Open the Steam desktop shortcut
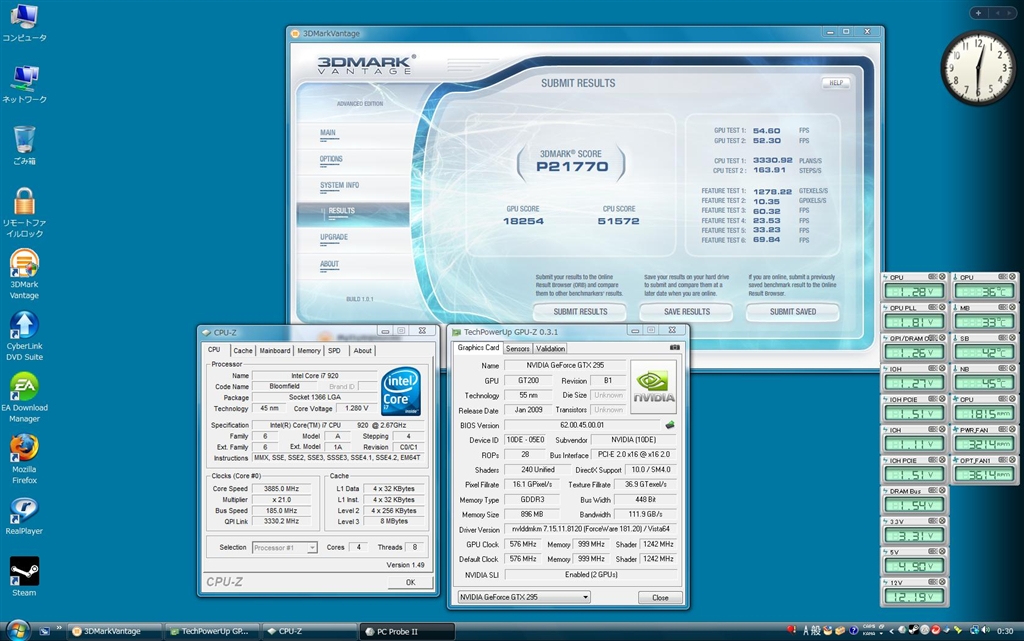 tap(24, 572)
